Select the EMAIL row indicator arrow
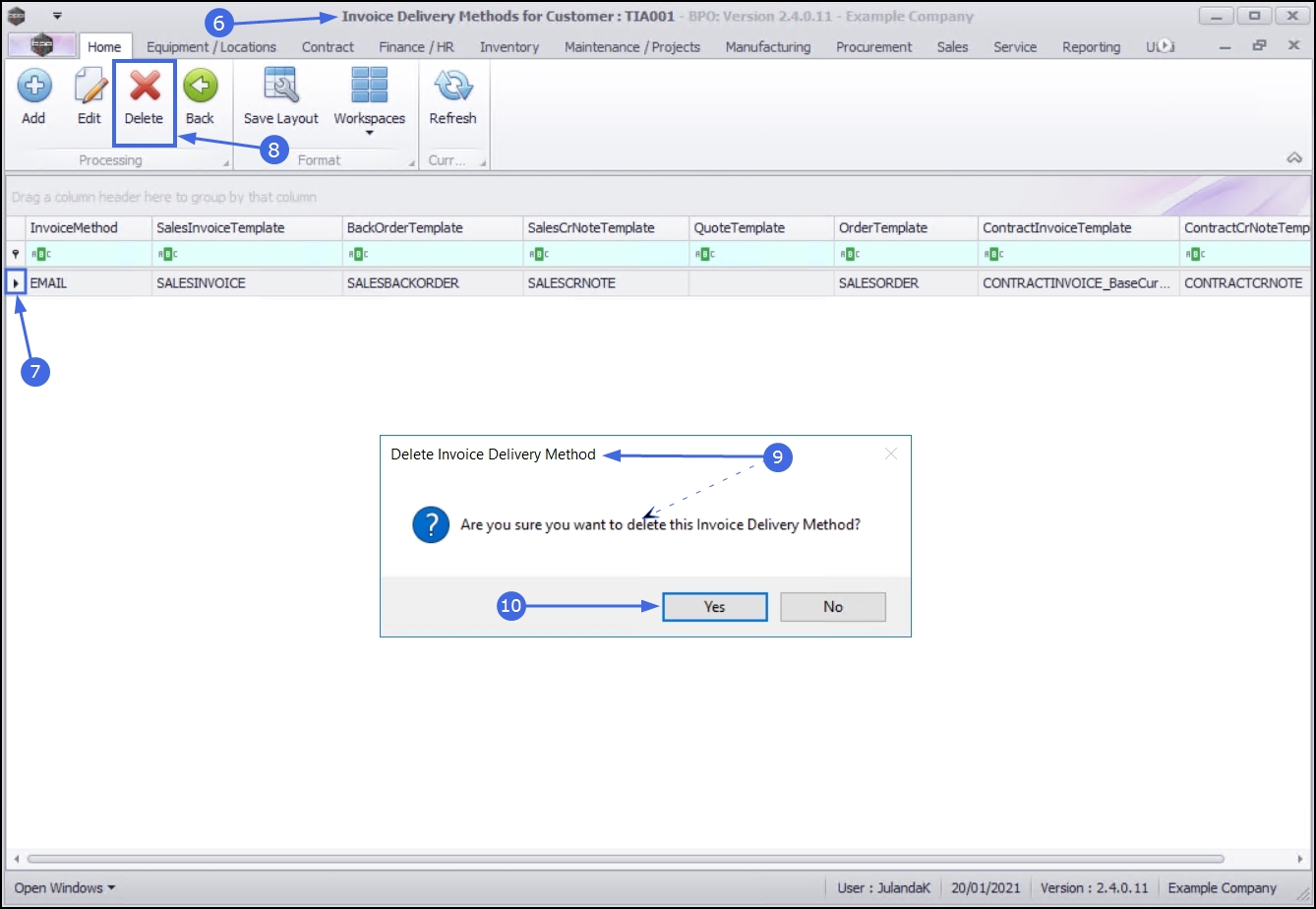The width and height of the screenshot is (1316, 909). [x=16, y=283]
